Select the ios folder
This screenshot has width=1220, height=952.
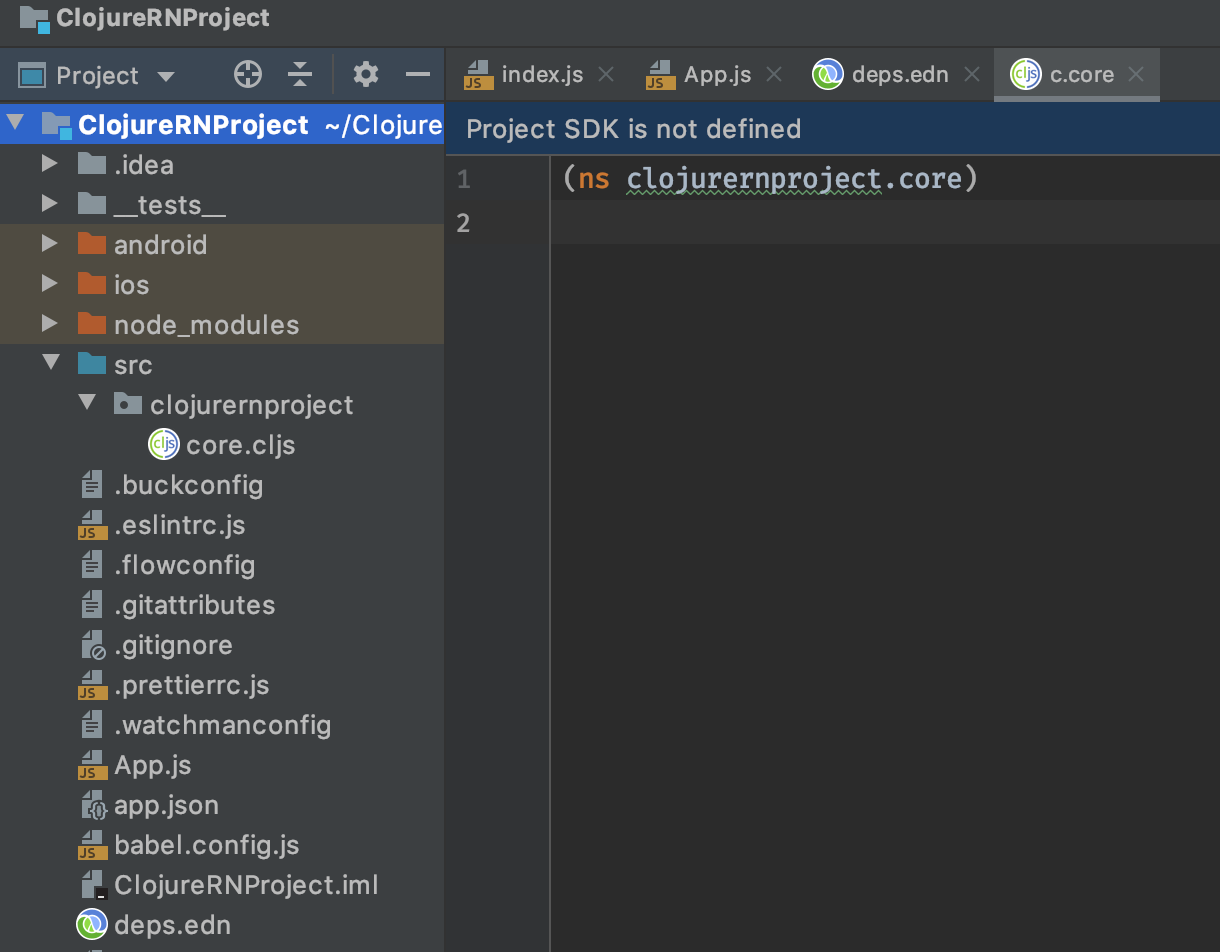[x=131, y=285]
